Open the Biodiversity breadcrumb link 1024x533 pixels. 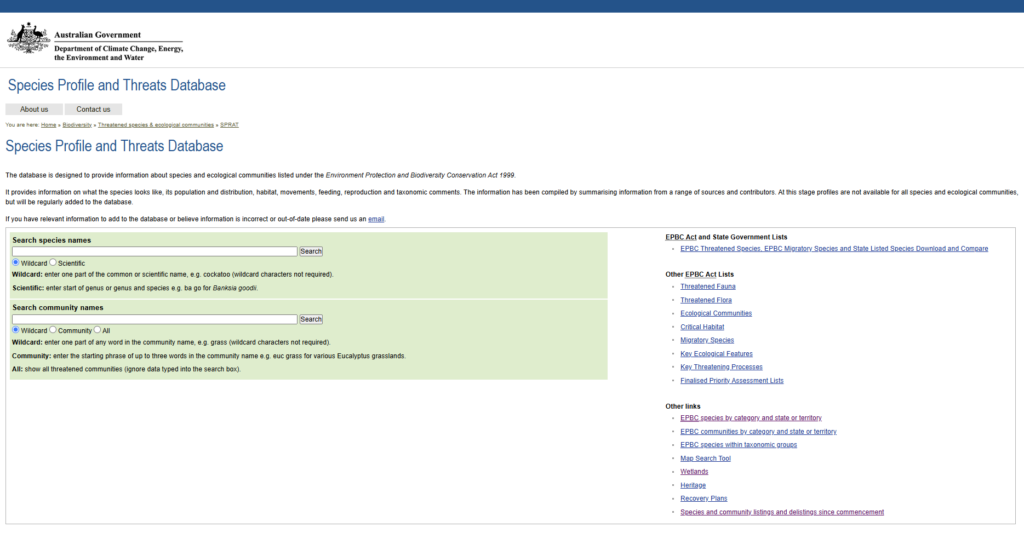[76, 125]
